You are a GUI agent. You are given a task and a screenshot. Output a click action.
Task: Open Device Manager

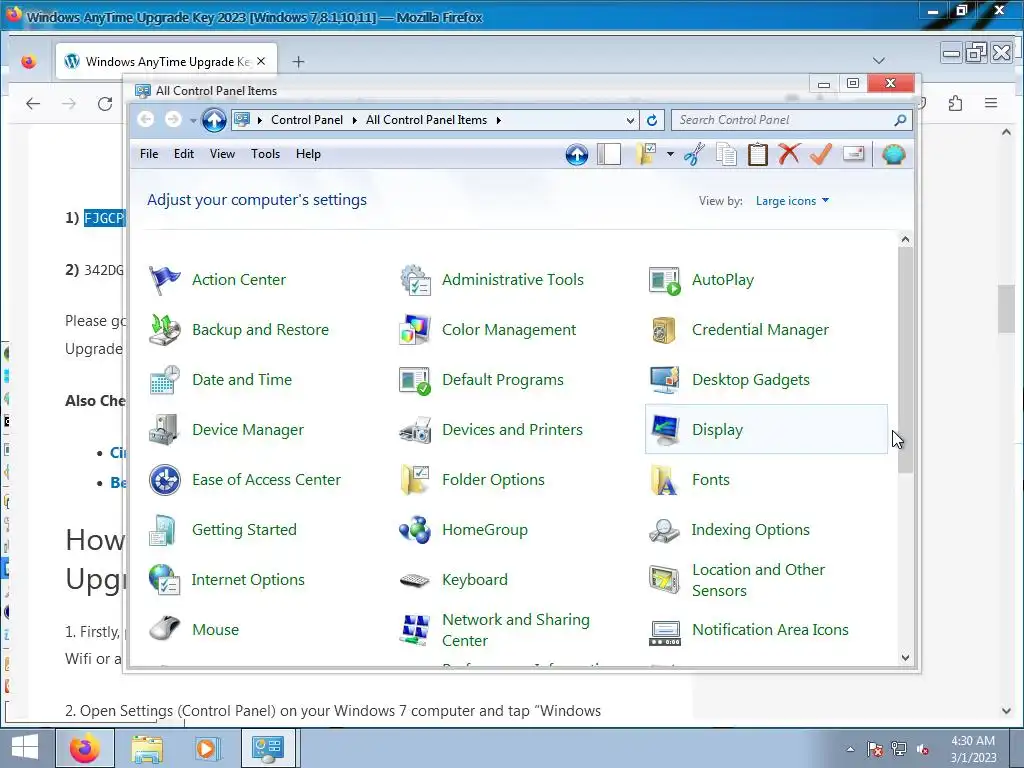coord(227,430)
